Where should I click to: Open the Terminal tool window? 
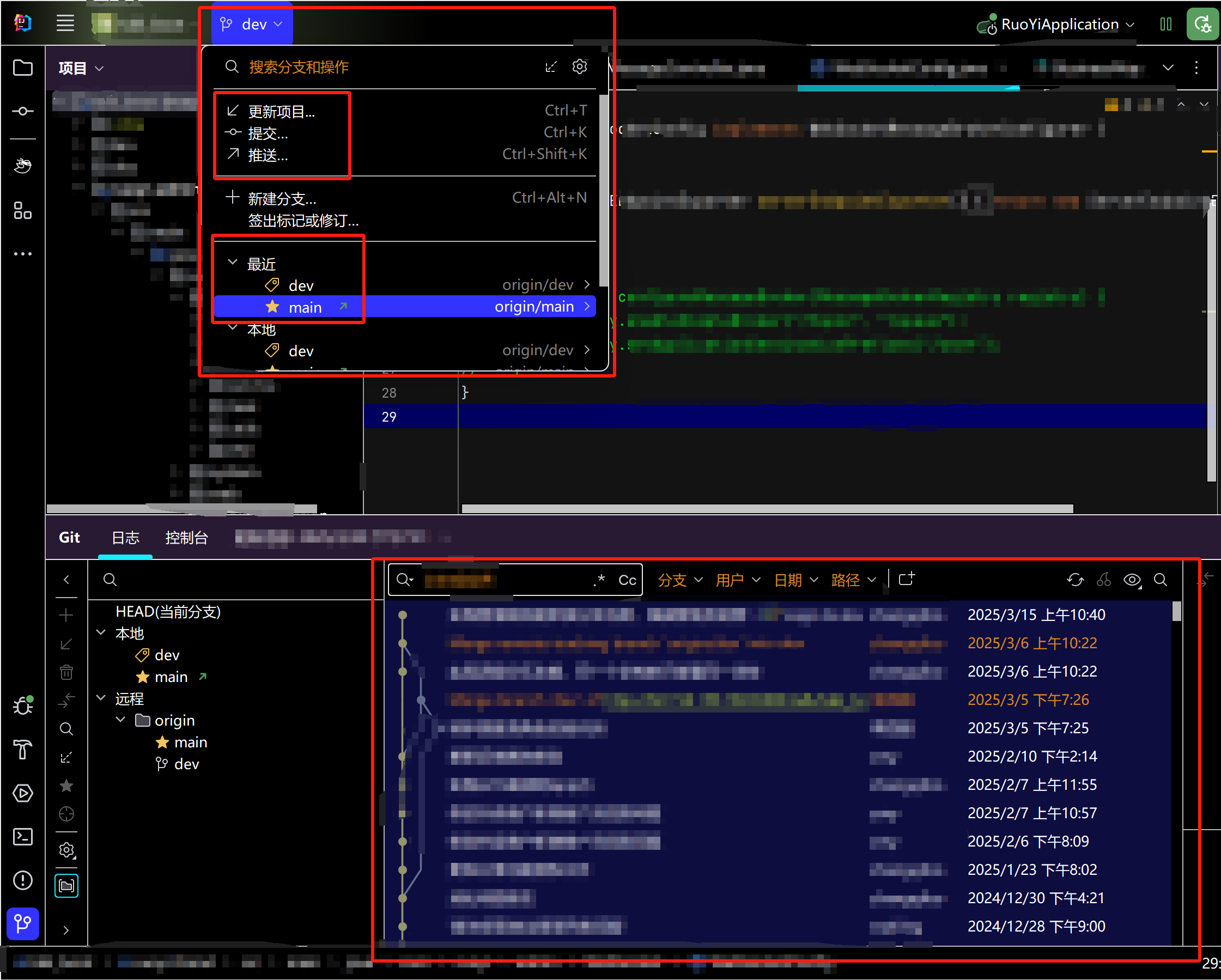click(x=23, y=837)
